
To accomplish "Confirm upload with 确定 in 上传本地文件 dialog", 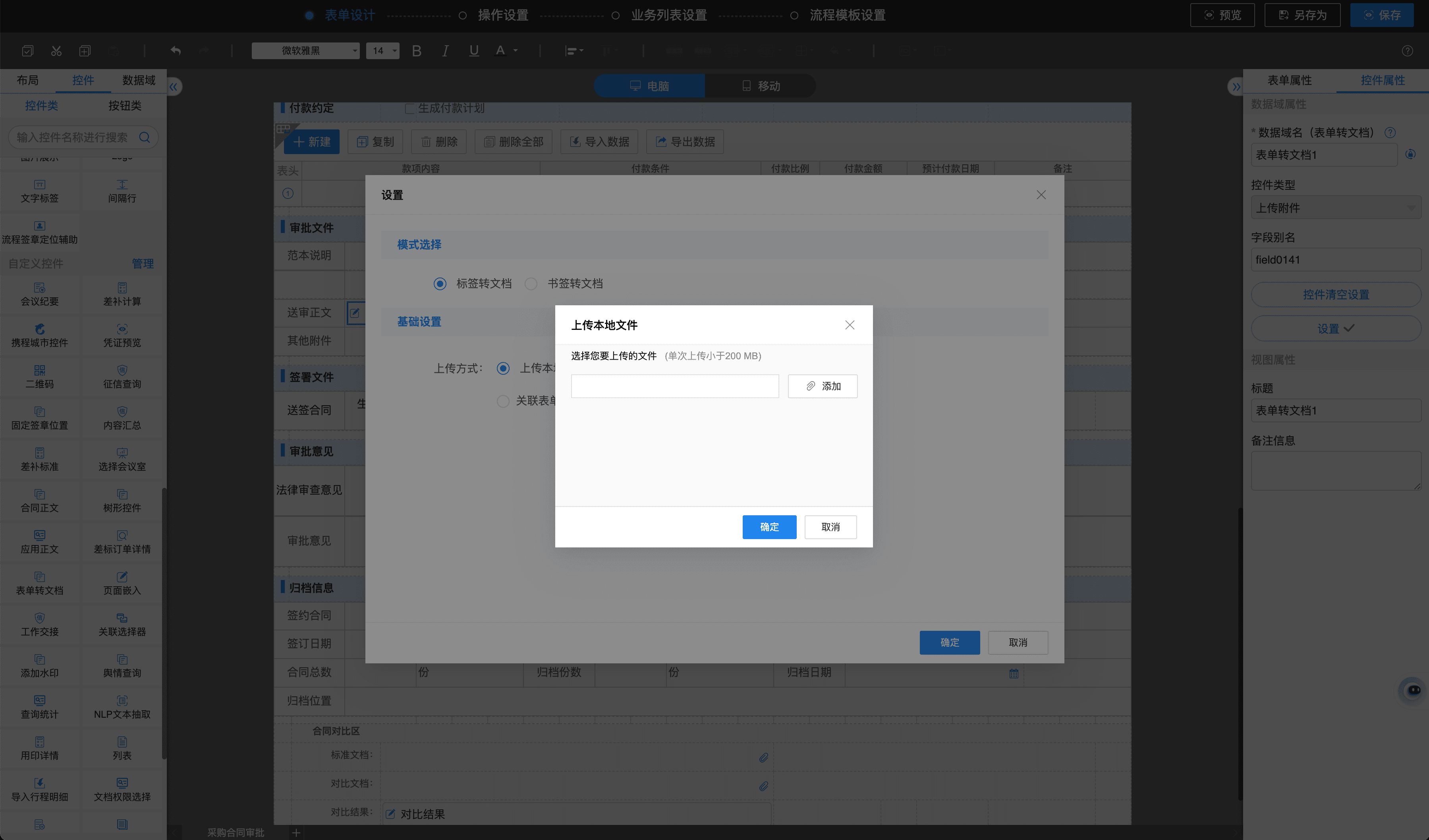I will coord(769,527).
